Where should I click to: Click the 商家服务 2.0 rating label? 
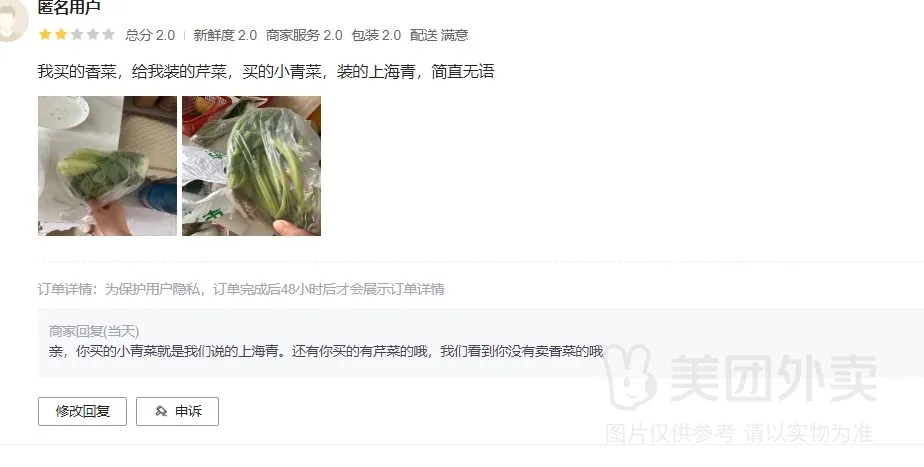[x=304, y=35]
